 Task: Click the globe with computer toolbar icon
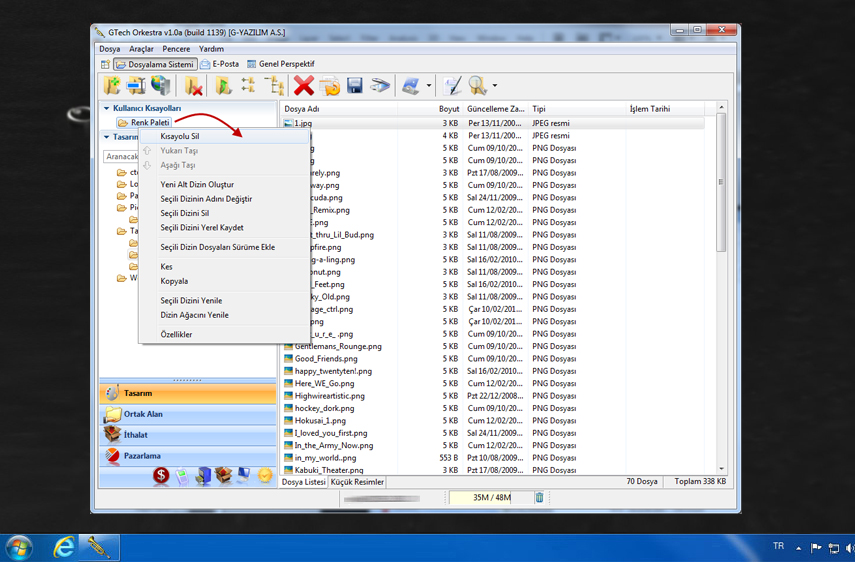(x=160, y=87)
